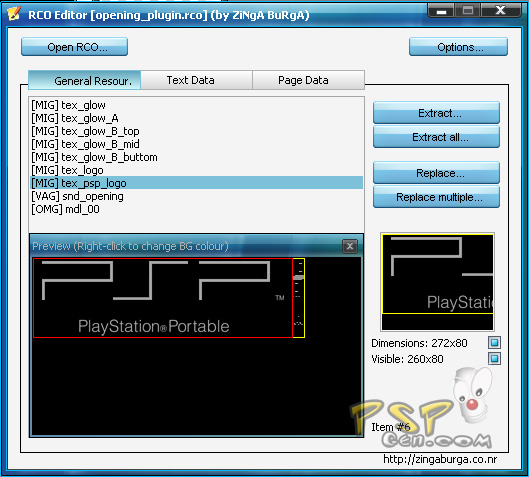Select the [MIG] tex_glow_B_mid entry
The height and width of the screenshot is (477, 529).
pos(196,144)
